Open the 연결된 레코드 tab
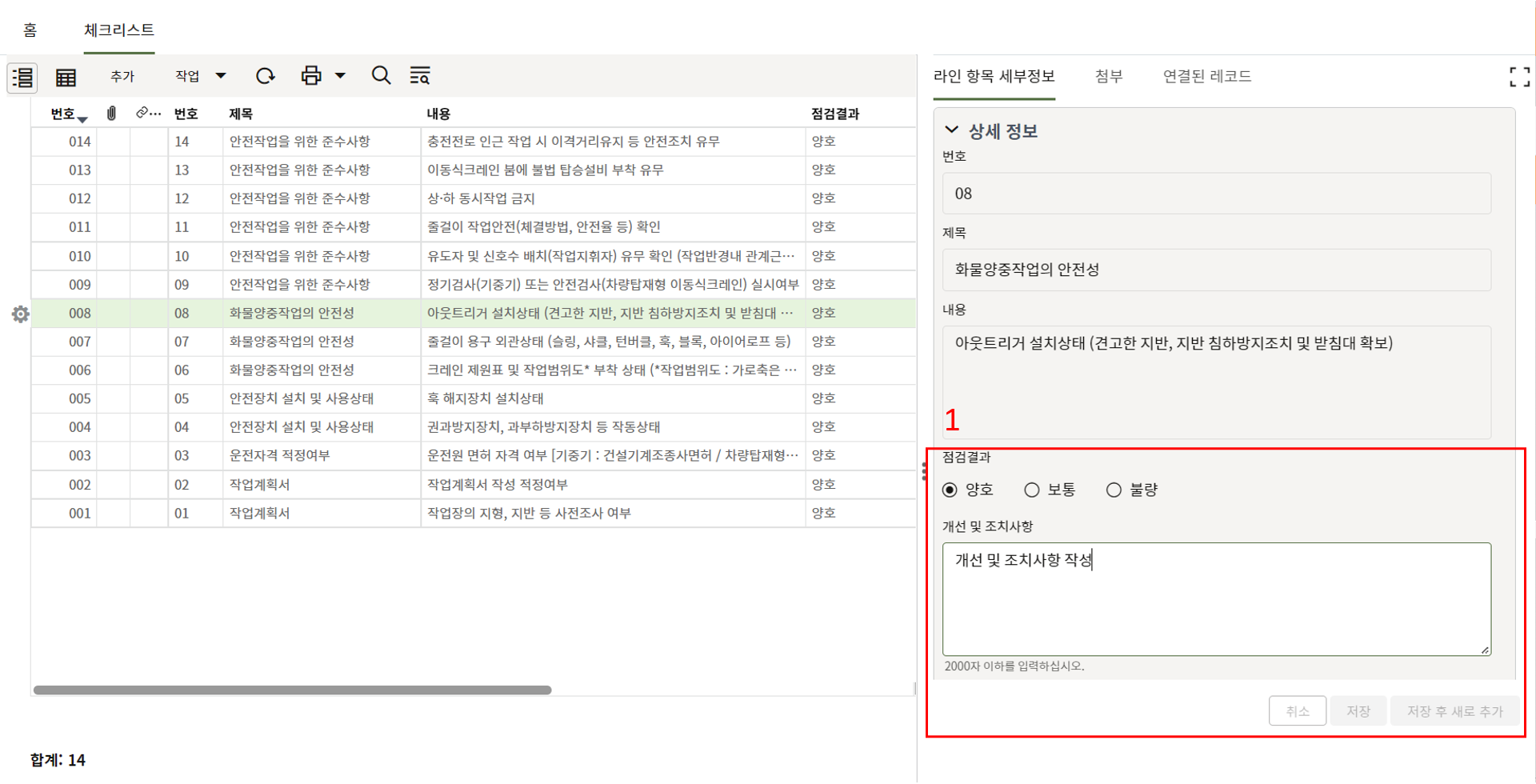Viewport: 1536px width, 784px height. 1206,76
